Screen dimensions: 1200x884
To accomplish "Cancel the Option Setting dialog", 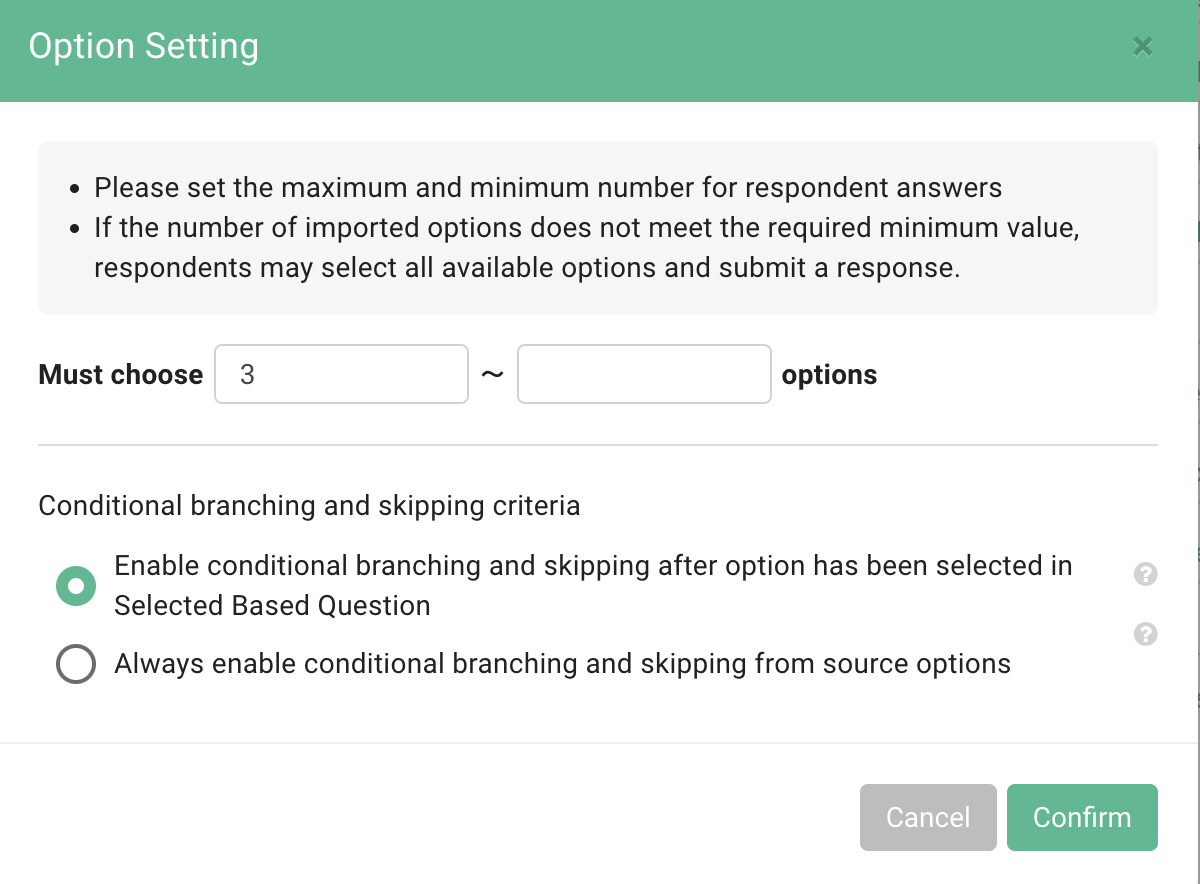I will (x=928, y=817).
